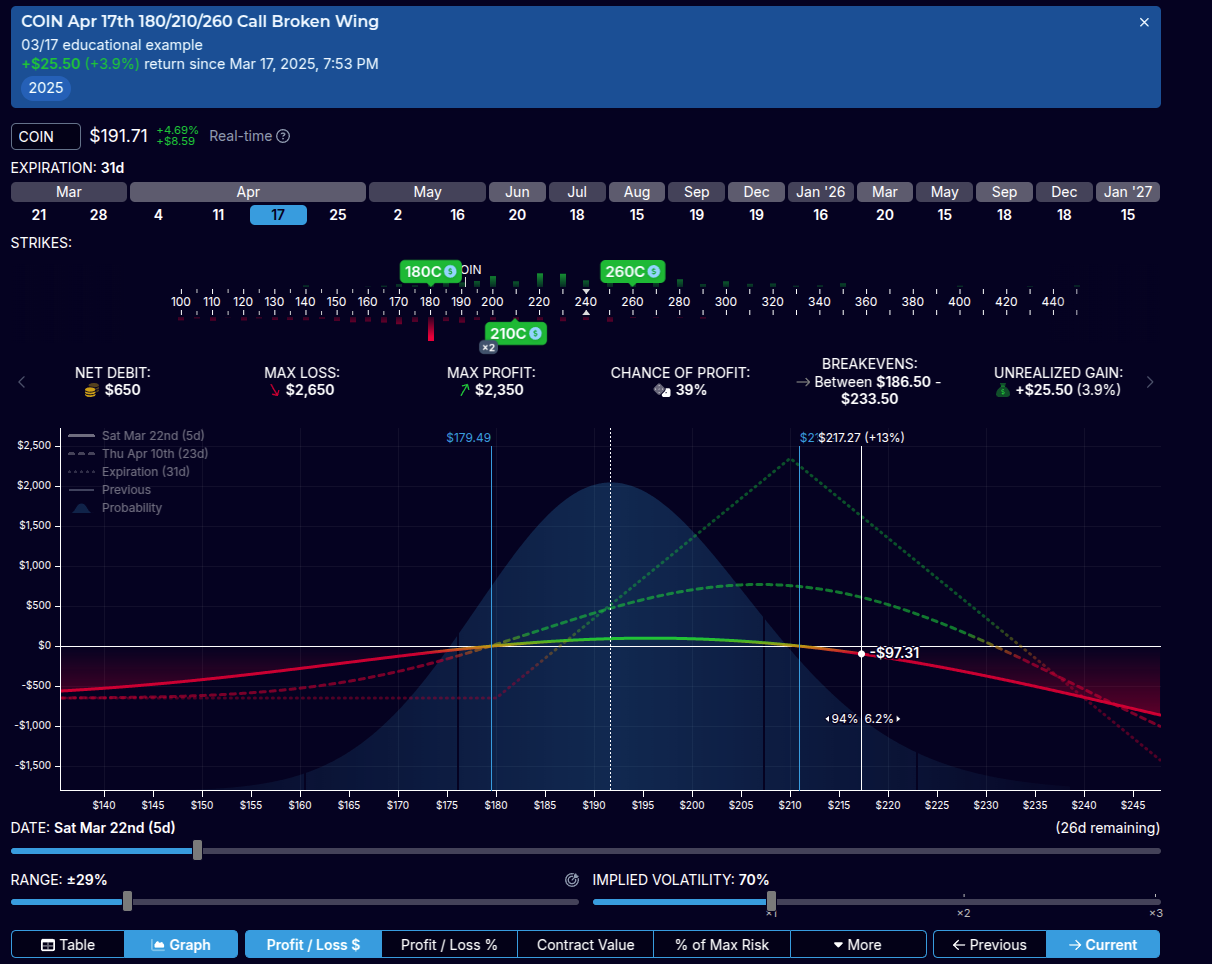Click the 300 strike on strikes ruler
The width and height of the screenshot is (1212, 964).
(x=726, y=301)
